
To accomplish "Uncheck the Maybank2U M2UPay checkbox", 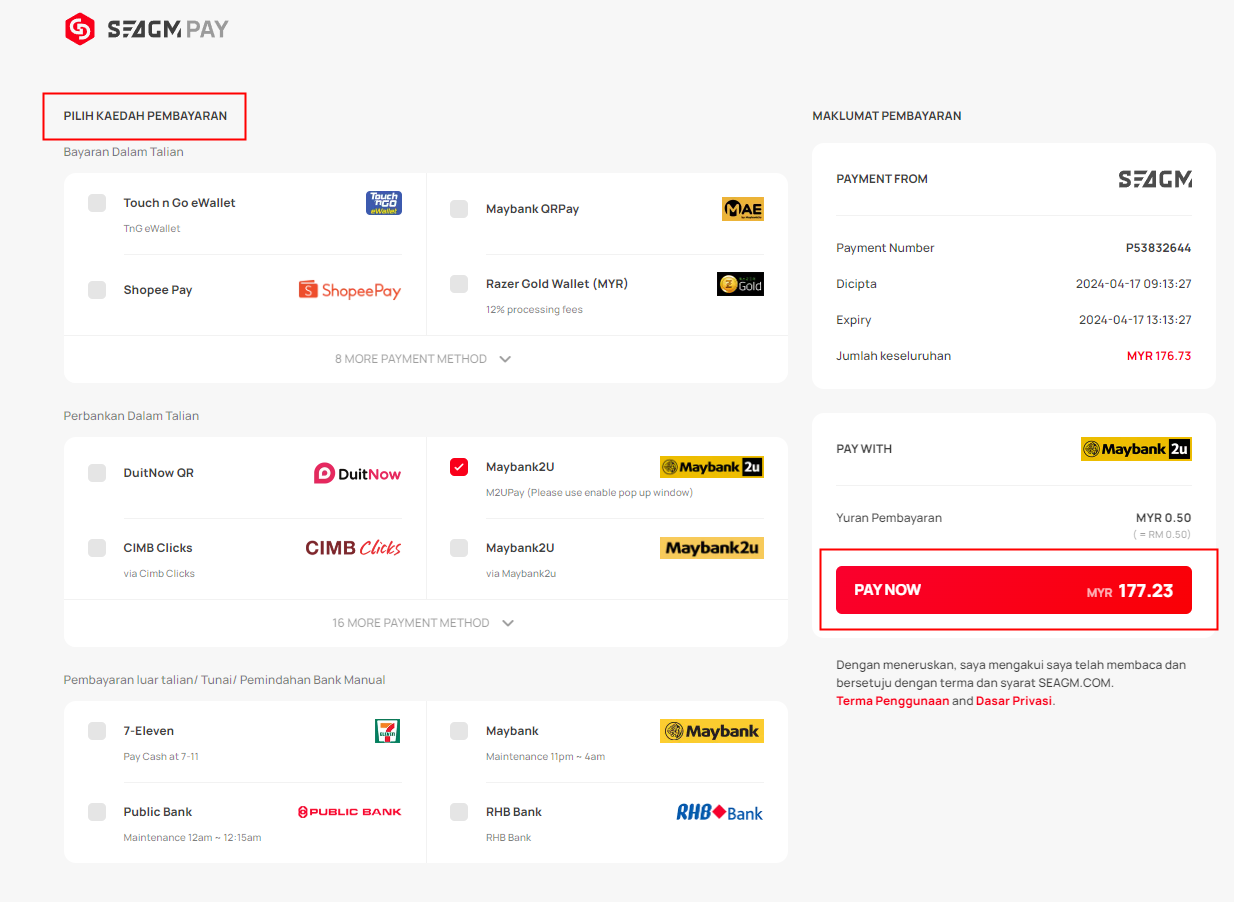I will [459, 467].
